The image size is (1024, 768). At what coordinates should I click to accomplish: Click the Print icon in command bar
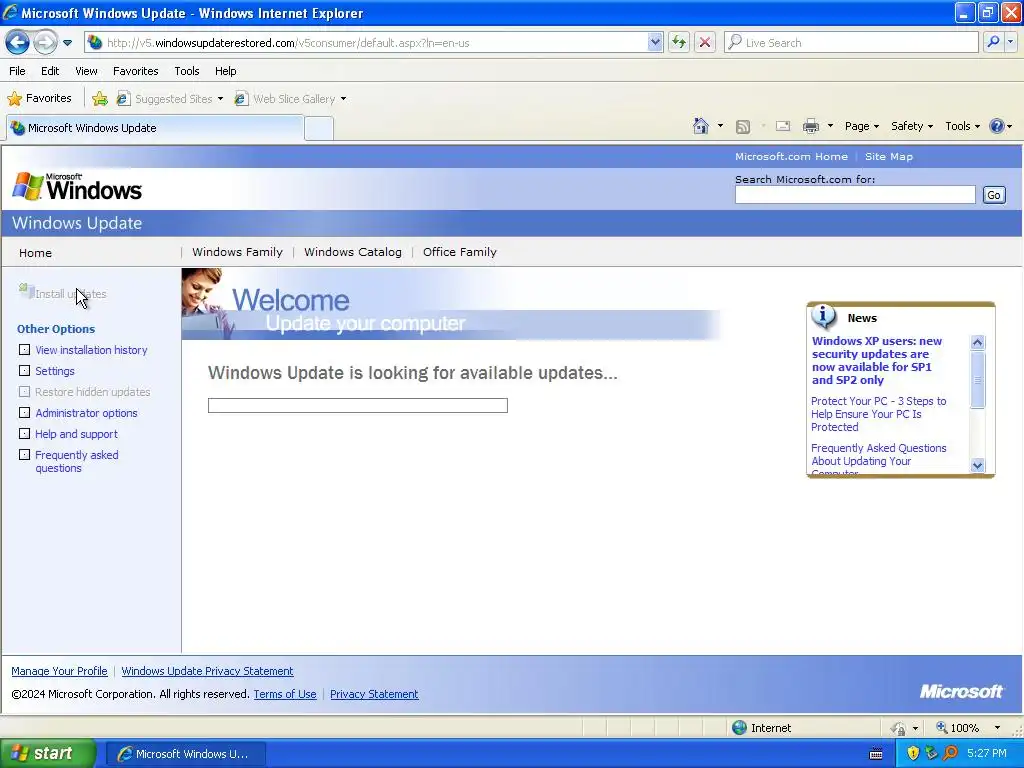tap(810, 126)
